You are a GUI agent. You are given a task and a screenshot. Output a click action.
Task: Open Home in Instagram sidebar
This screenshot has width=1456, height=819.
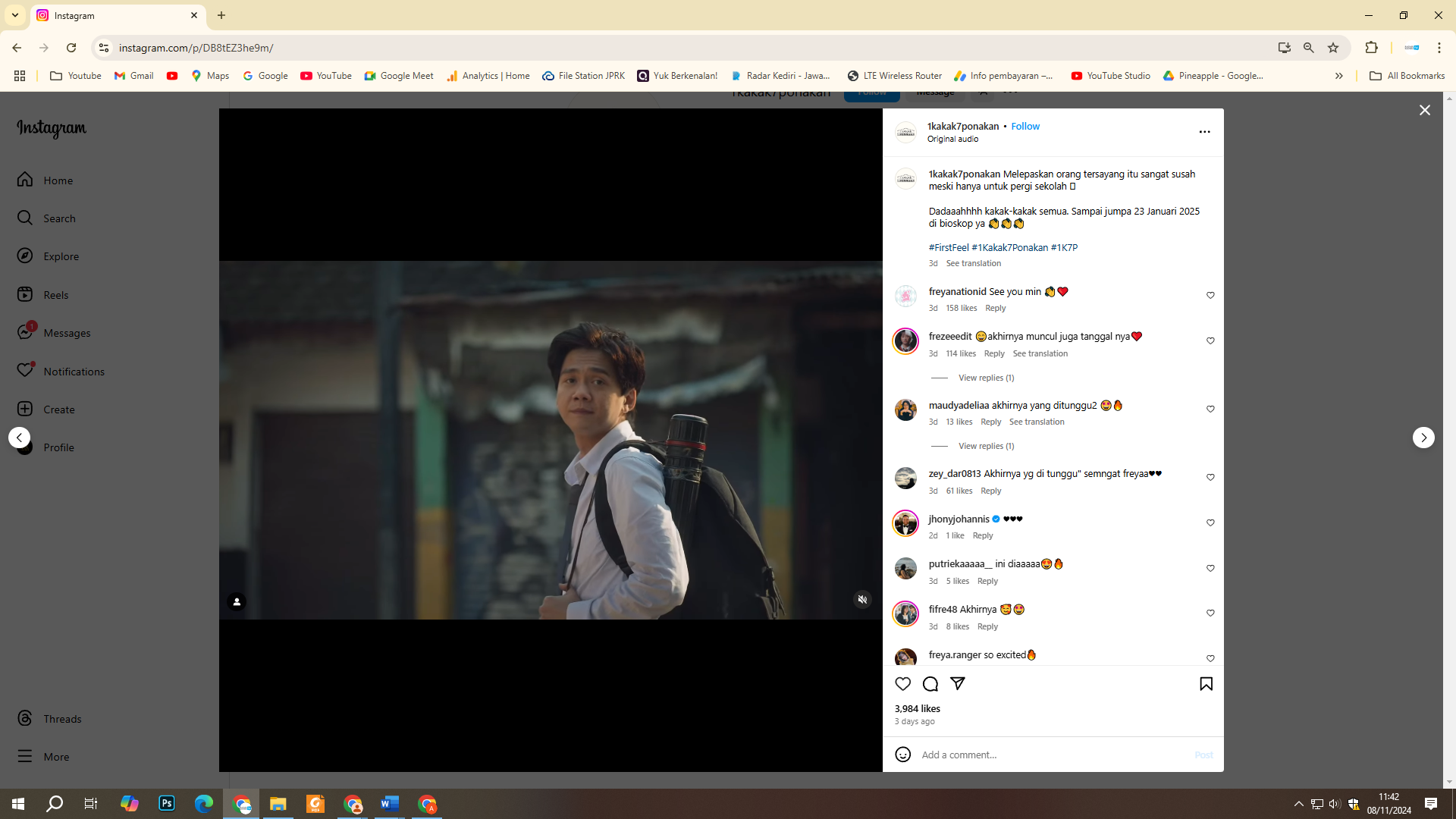coord(45,180)
